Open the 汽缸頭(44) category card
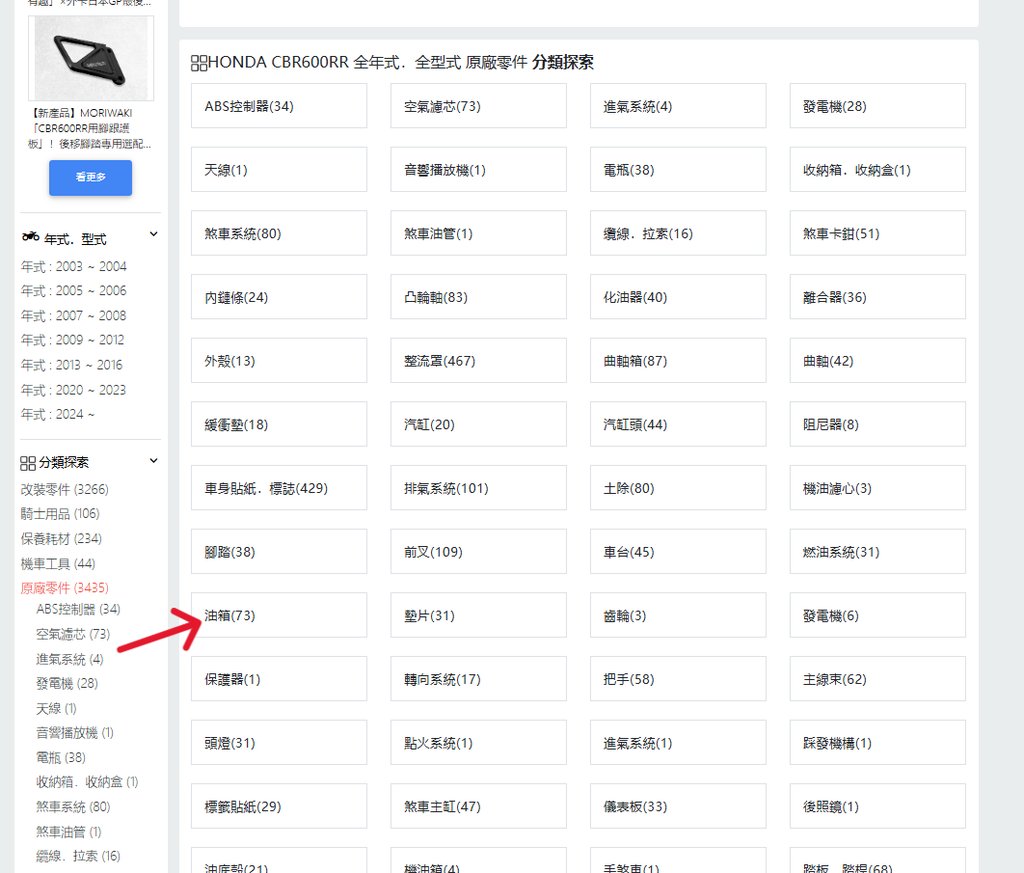Viewport: 1024px width, 873px height. (678, 424)
